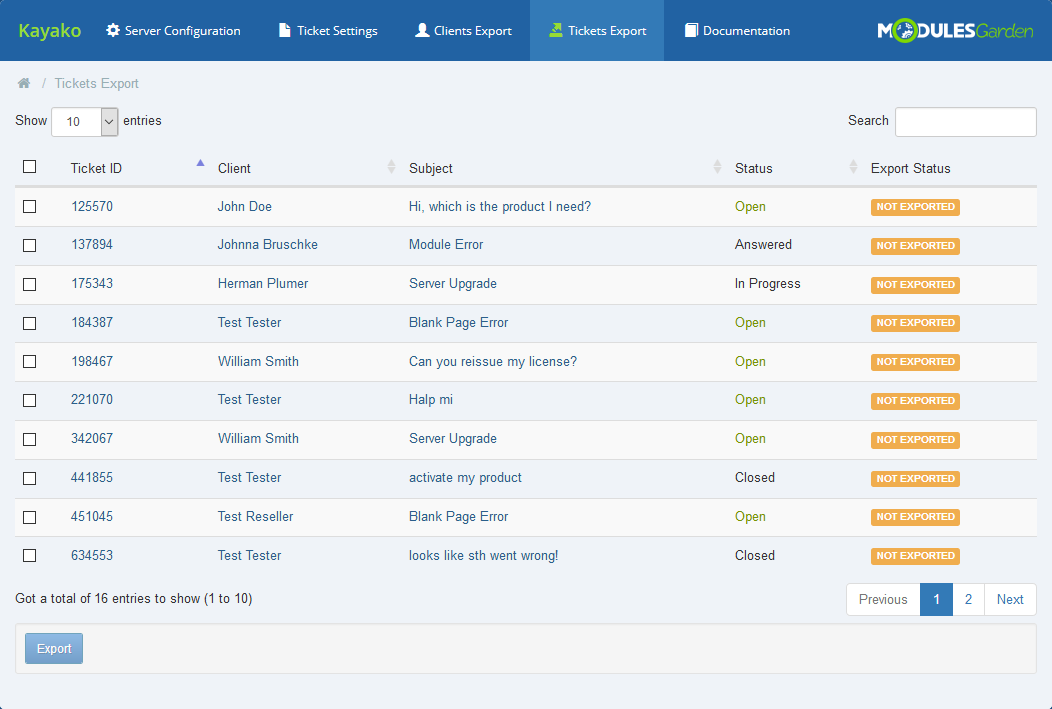
Task: Click the page icon beside Ticket Settings
Action: click(x=284, y=30)
